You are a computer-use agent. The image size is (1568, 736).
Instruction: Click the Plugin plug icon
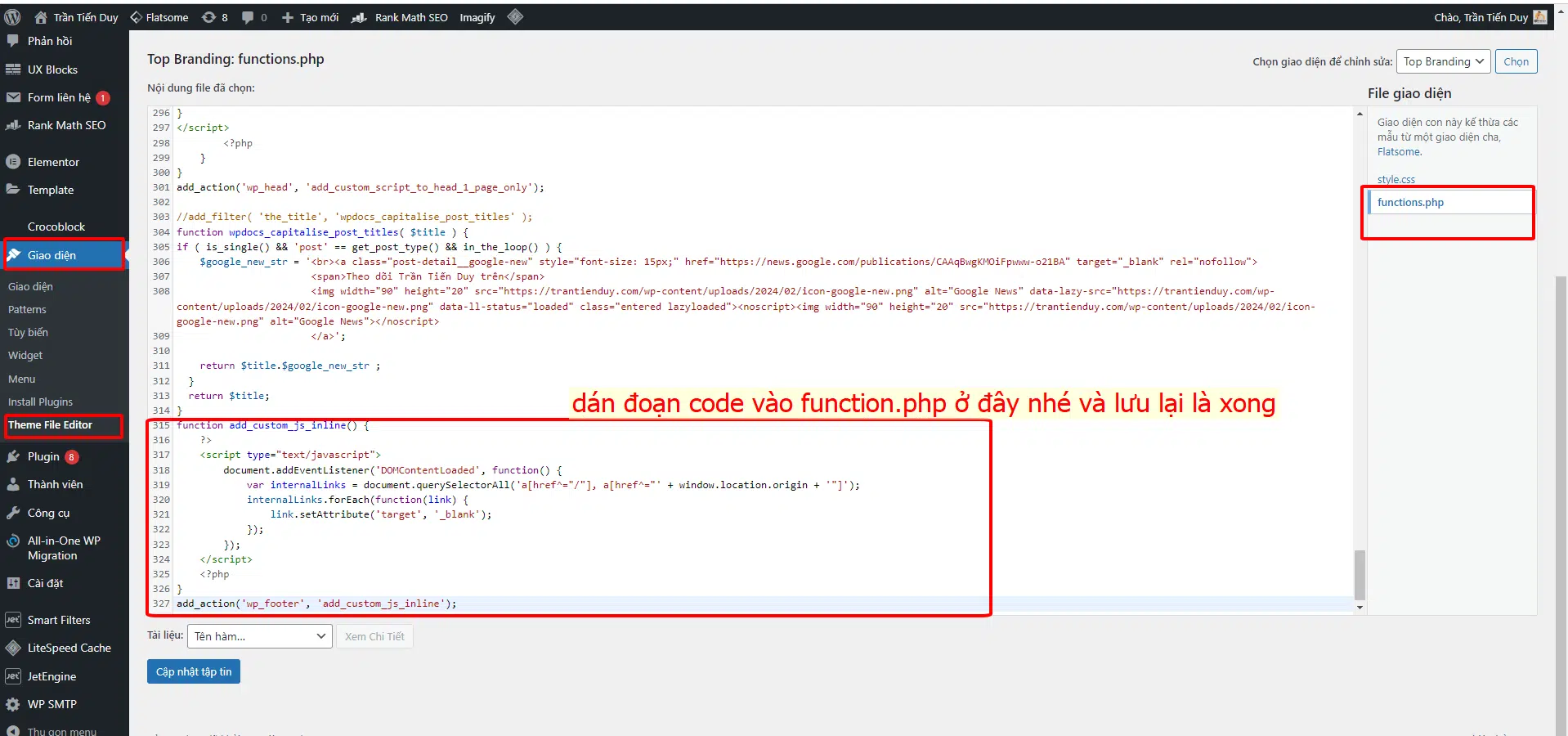tap(13, 456)
